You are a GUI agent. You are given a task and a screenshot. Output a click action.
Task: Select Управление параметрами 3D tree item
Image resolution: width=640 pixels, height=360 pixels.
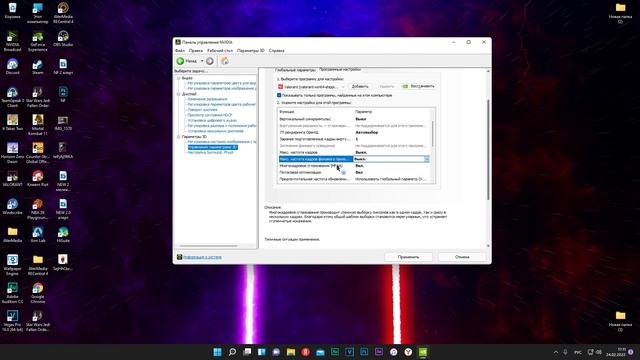pyautogui.click(x=212, y=147)
